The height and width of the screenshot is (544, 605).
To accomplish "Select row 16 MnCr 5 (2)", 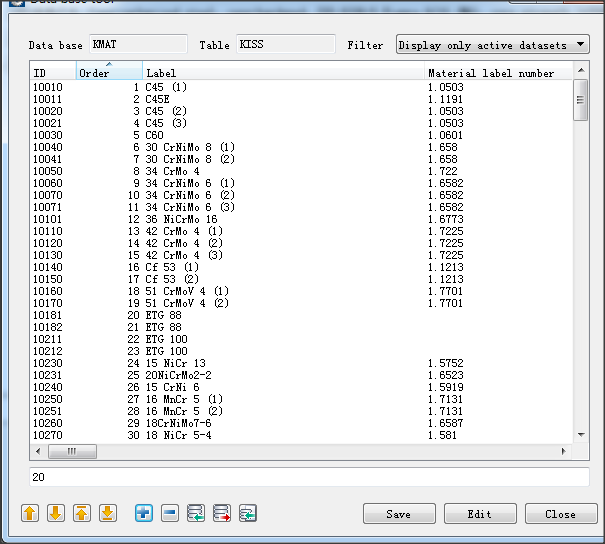I will (x=301, y=411).
